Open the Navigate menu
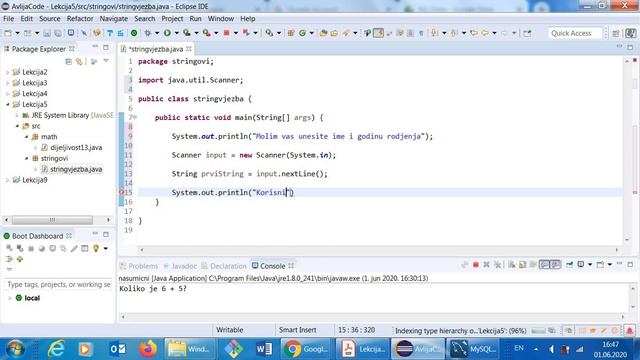Image resolution: width=640 pixels, height=360 pixels. (x=113, y=19)
